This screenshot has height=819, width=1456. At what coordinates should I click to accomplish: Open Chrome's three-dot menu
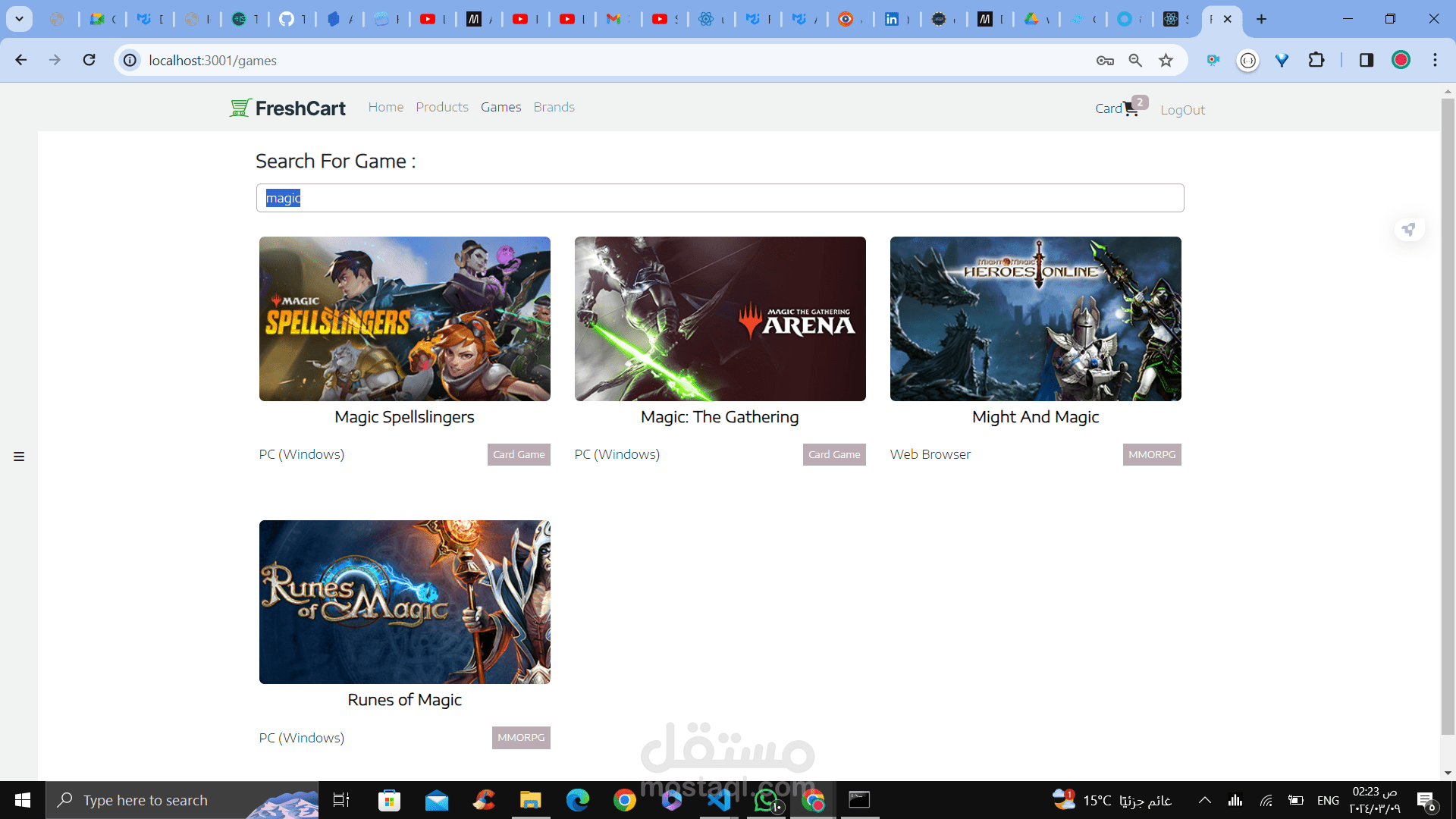coord(1435,61)
